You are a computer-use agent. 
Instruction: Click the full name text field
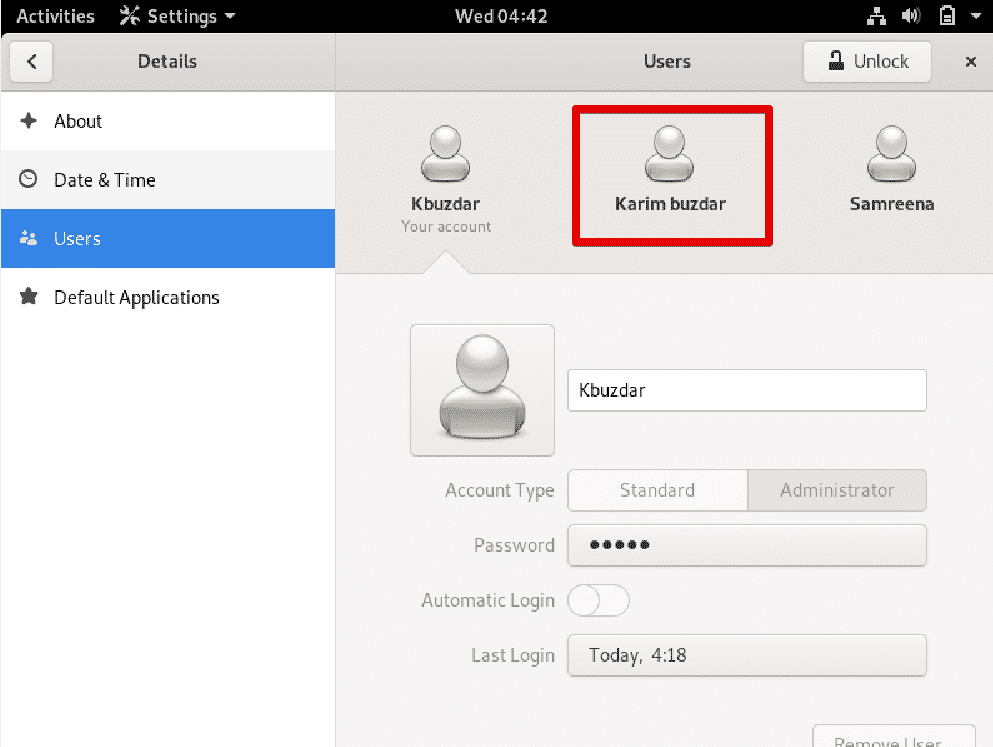pos(747,391)
